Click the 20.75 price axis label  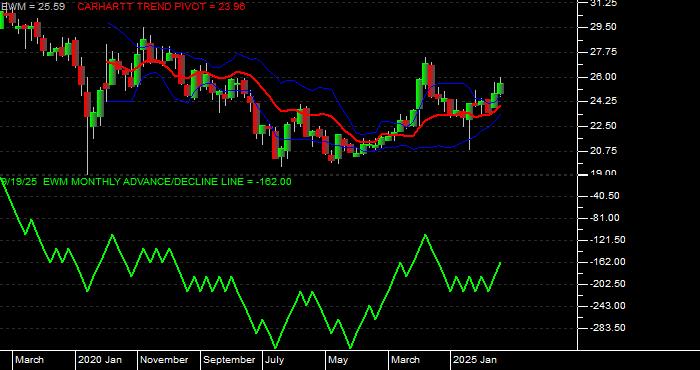click(x=604, y=151)
